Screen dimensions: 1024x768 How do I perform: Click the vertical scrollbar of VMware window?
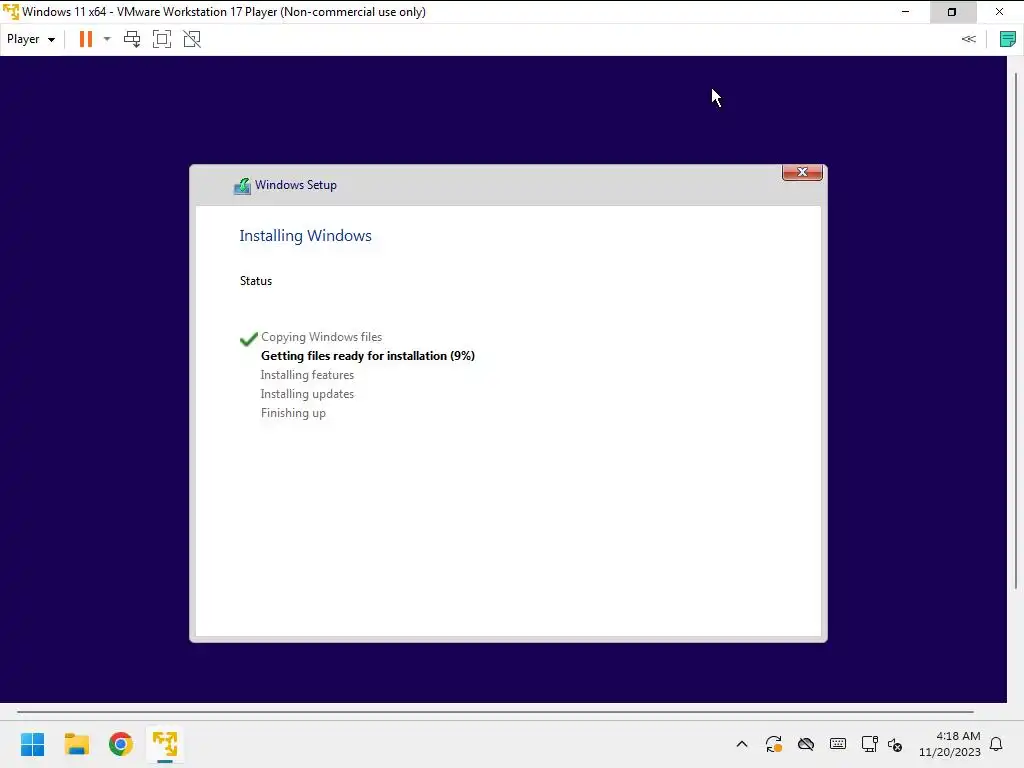click(1016, 330)
